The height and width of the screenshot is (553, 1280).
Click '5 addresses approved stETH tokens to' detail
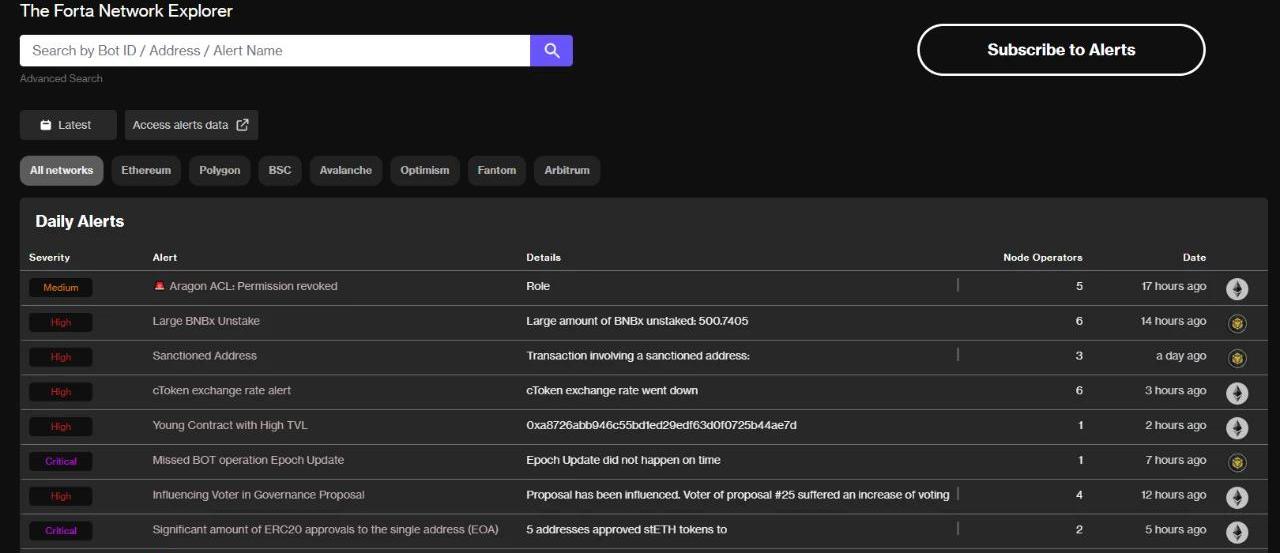point(627,529)
